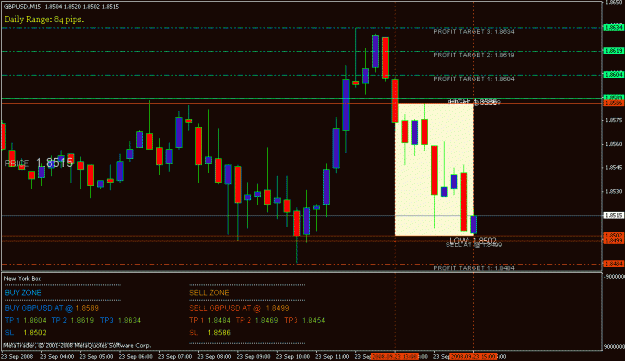Click the 1.8560 value on price scale
625x361 pixels.
click(614, 144)
